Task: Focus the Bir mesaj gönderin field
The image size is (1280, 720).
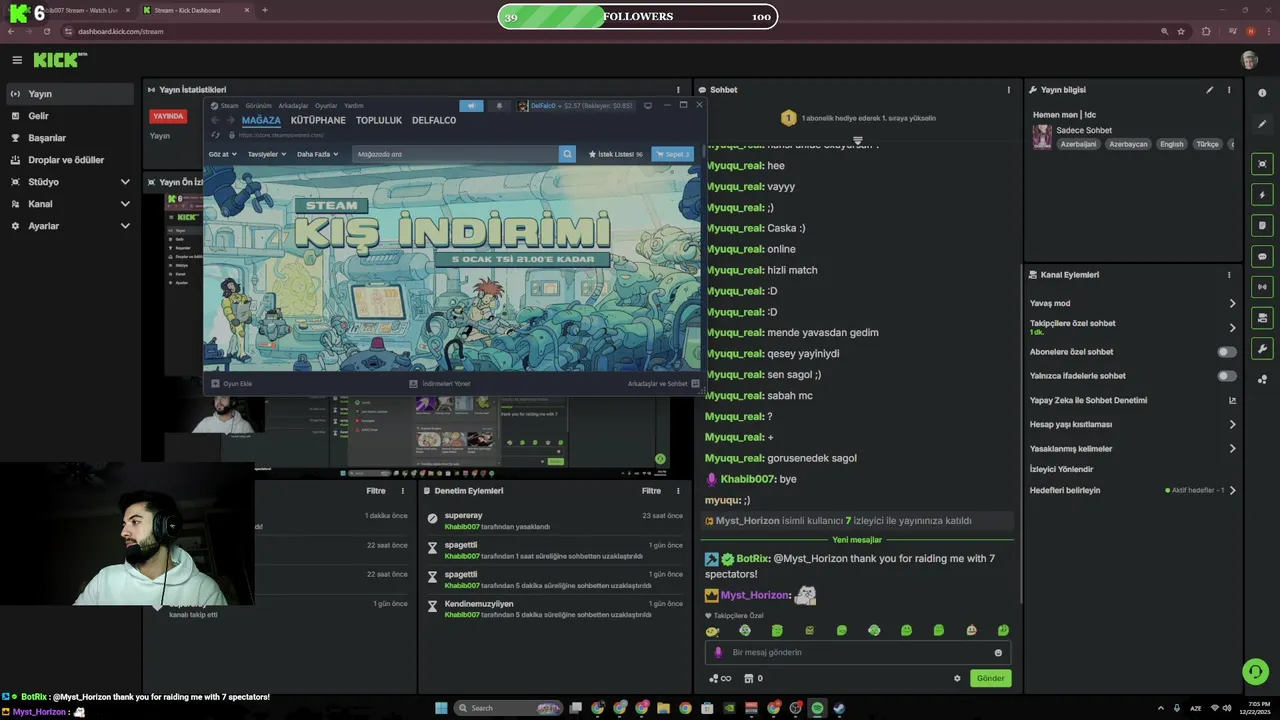Action: tap(858, 653)
